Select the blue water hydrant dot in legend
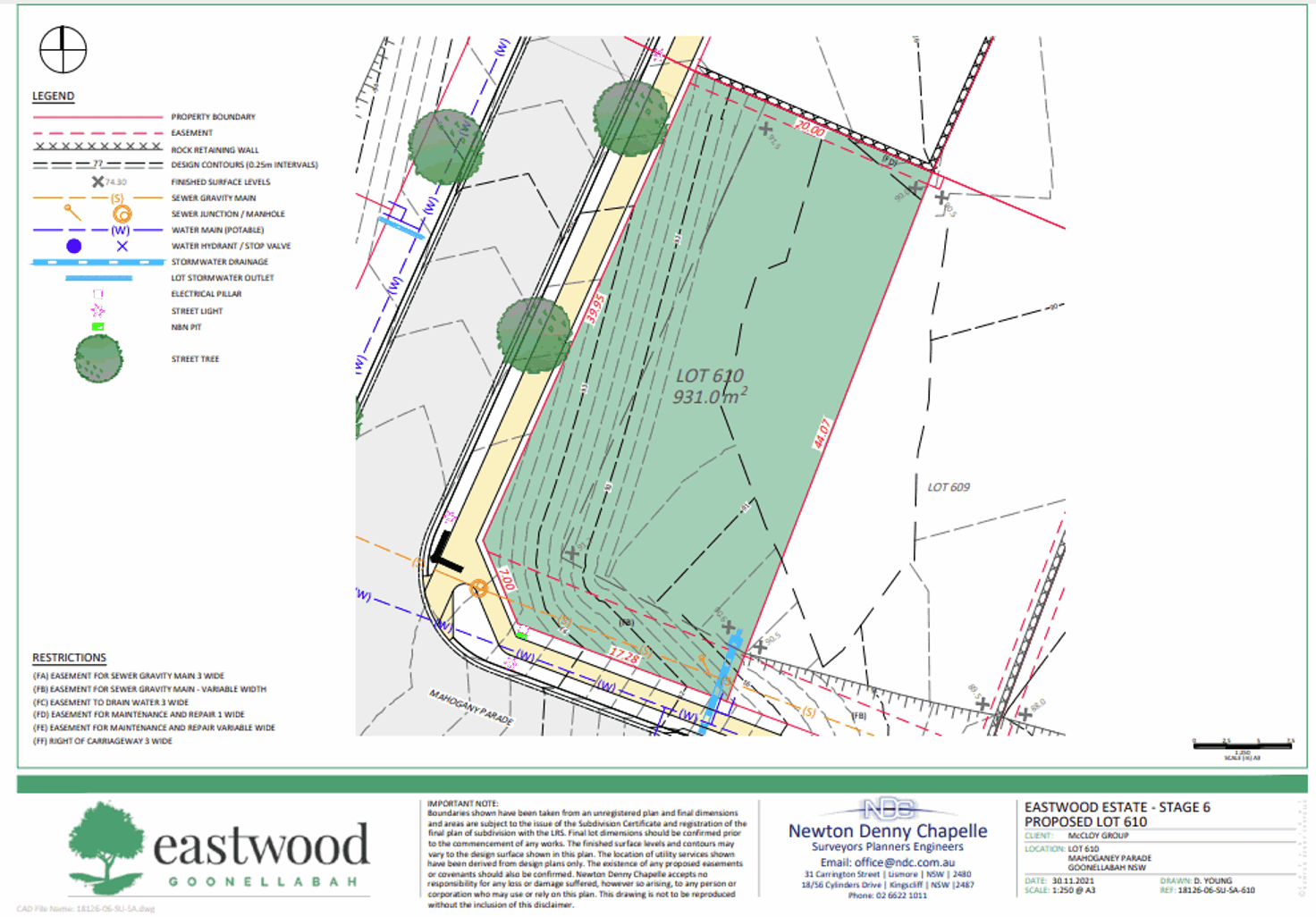Screen dimensions: 1316x917 74,246
